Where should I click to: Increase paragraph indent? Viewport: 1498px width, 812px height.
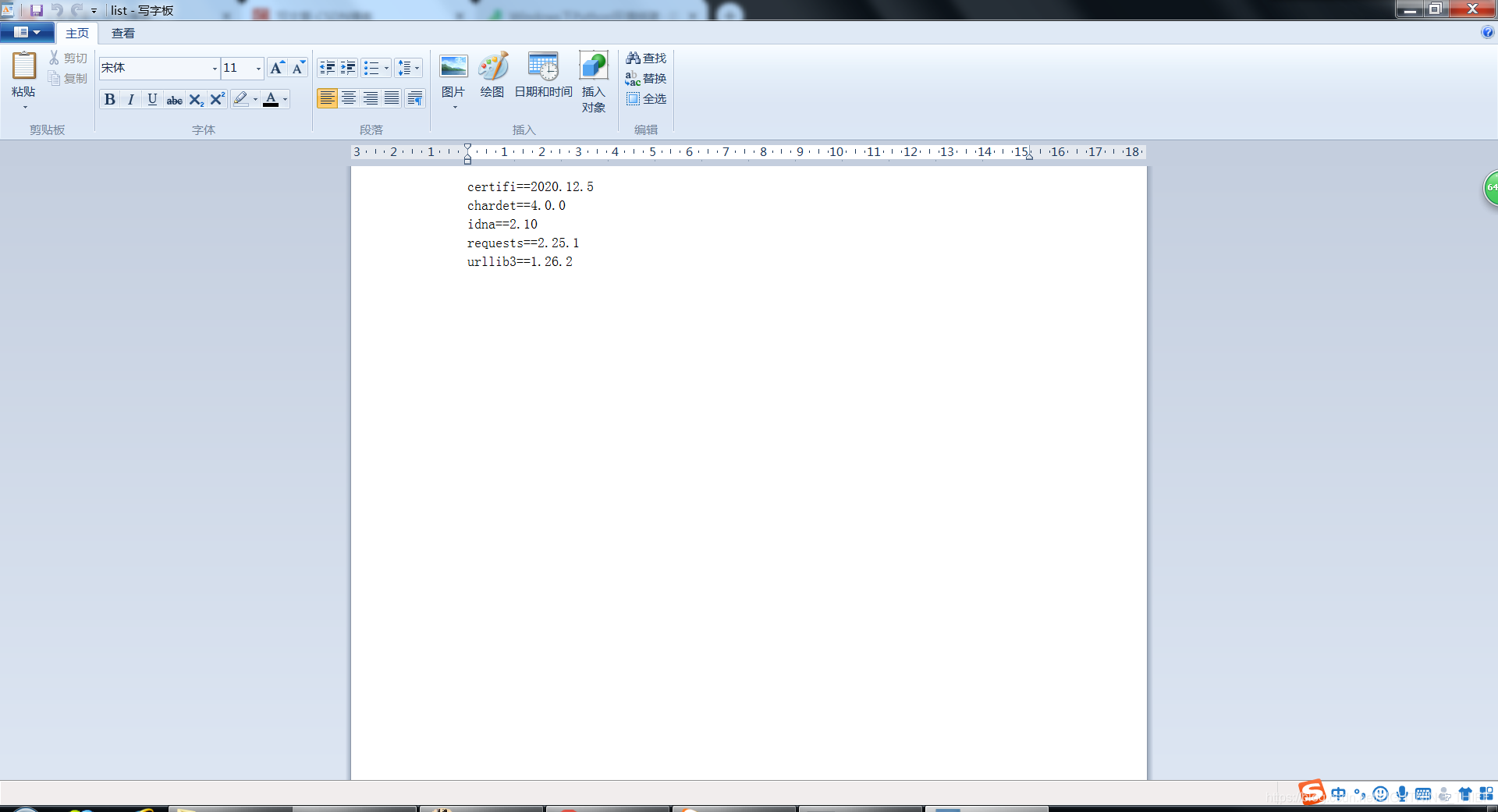pos(348,68)
